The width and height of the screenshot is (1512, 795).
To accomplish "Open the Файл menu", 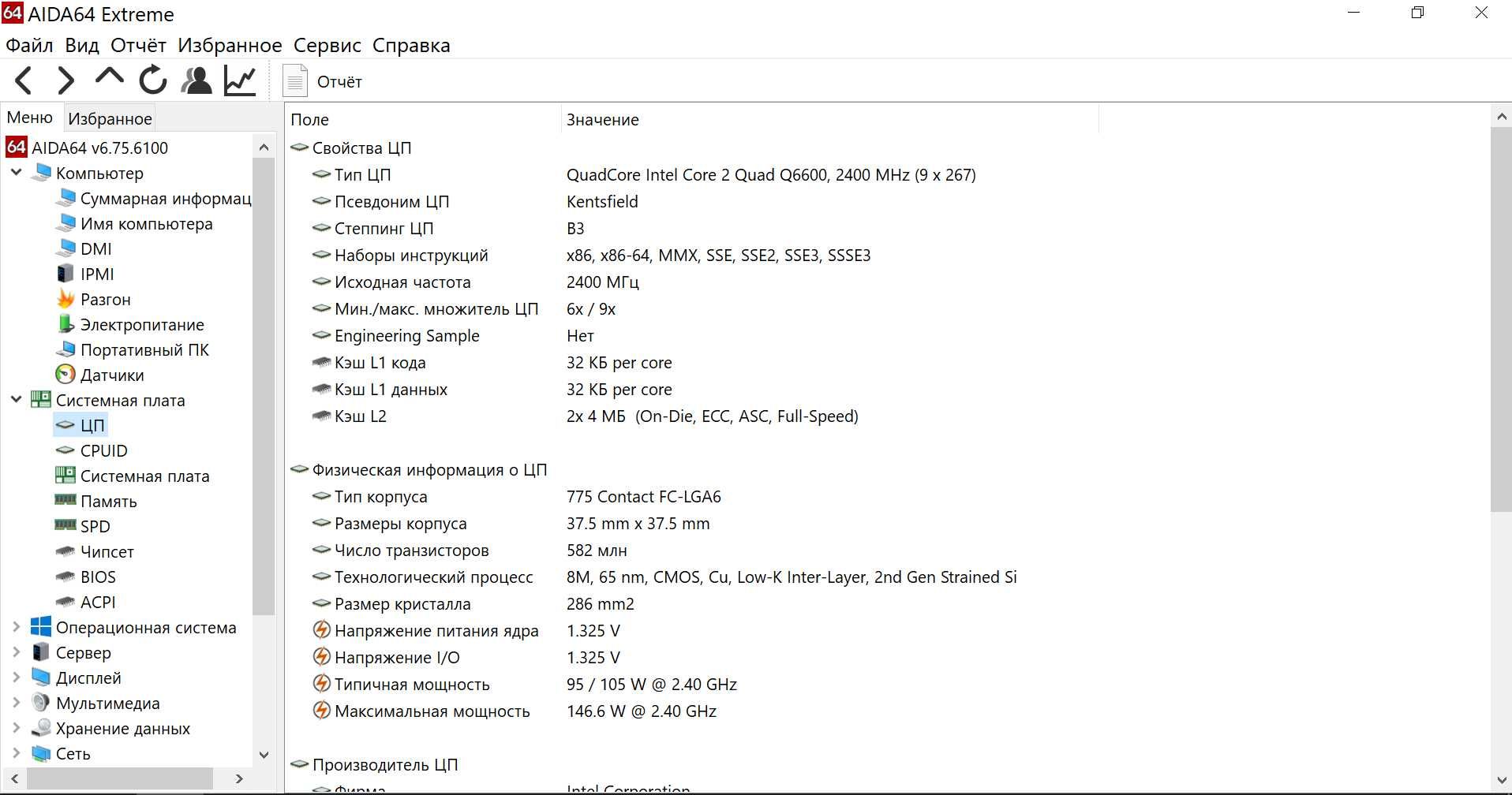I will click(29, 45).
